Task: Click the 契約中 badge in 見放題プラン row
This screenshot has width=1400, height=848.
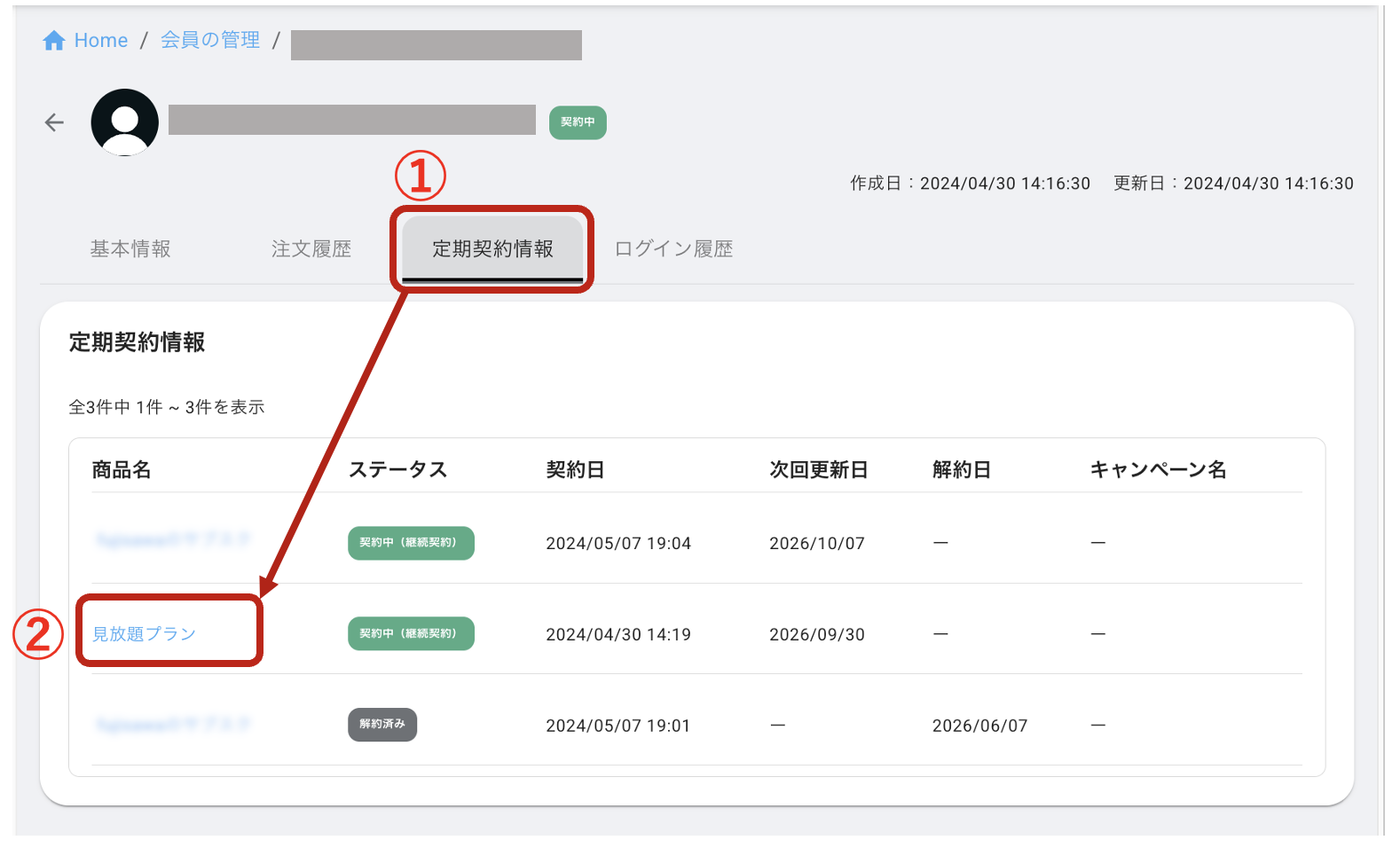Action: (411, 633)
